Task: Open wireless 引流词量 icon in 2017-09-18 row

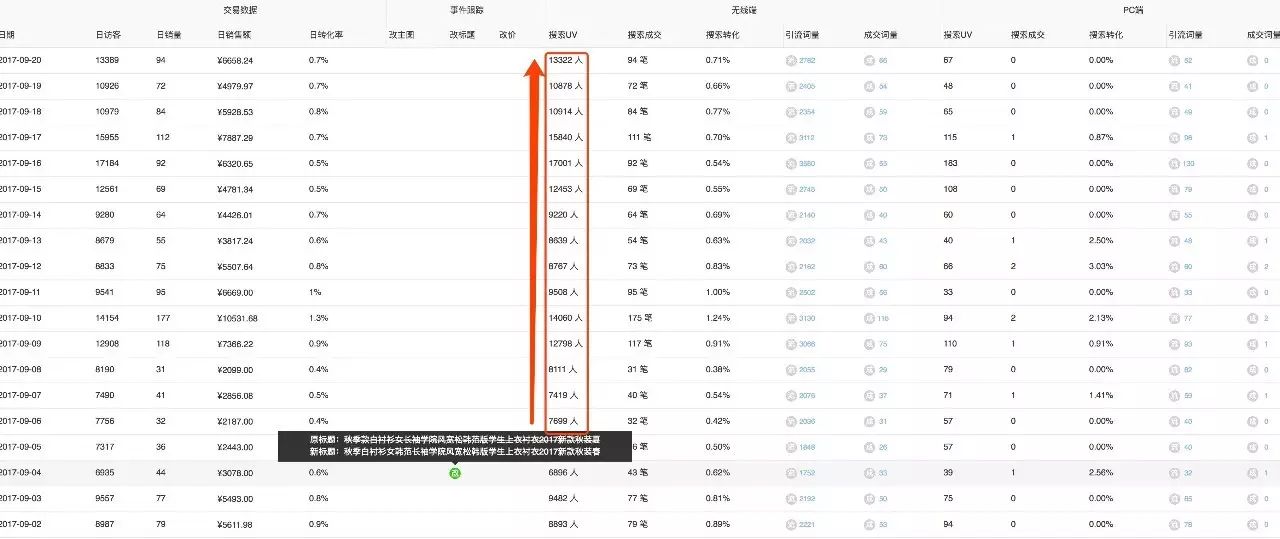Action: tap(791, 112)
